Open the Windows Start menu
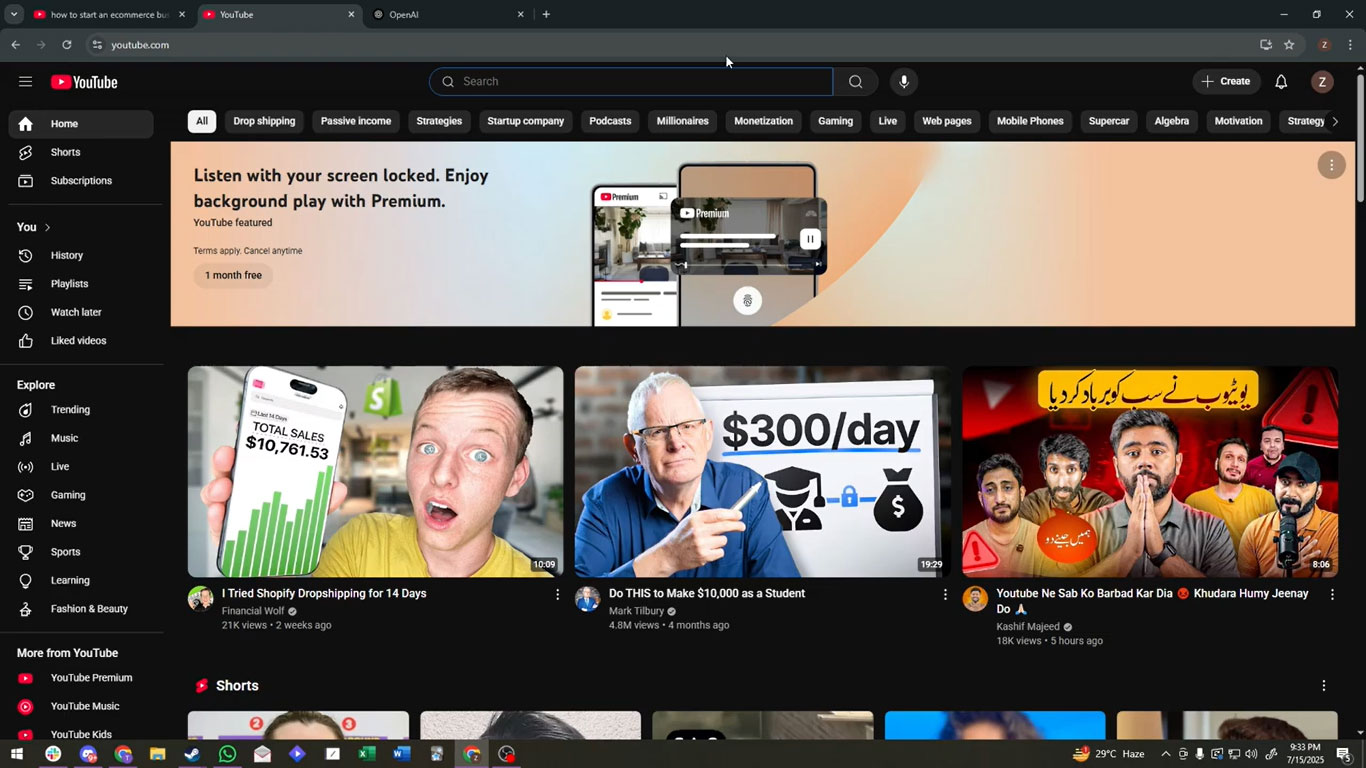1366x768 pixels. [x=16, y=754]
